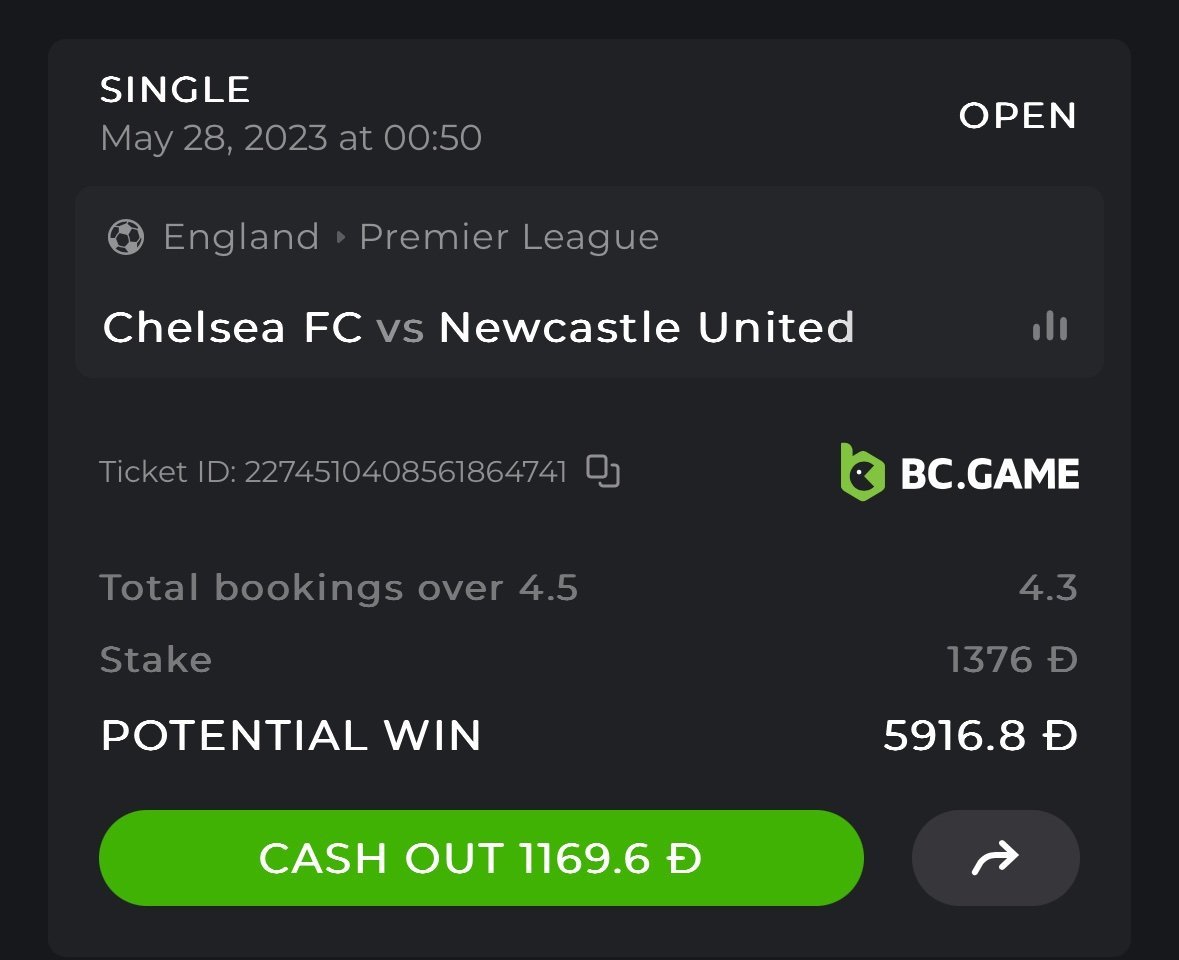Viewport: 1179px width, 960px height.
Task: Click the arrow between England and Premier League
Action: (x=340, y=238)
